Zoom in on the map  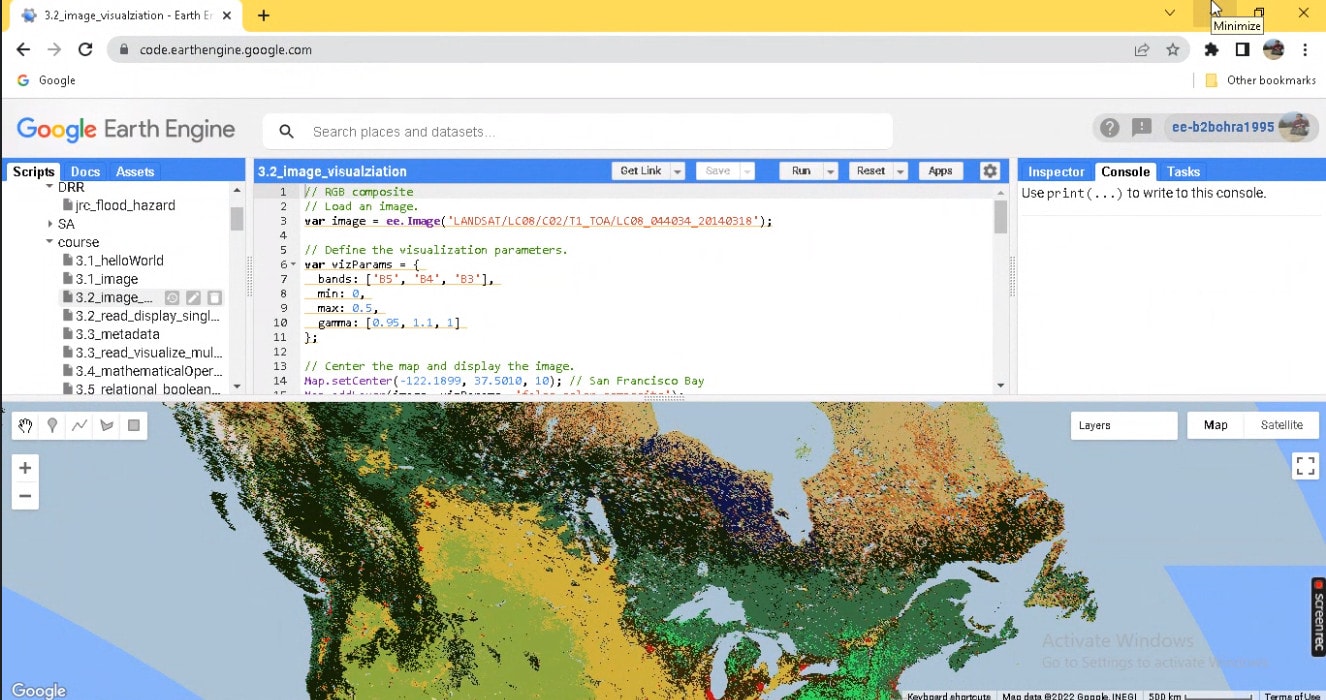click(x=25, y=468)
